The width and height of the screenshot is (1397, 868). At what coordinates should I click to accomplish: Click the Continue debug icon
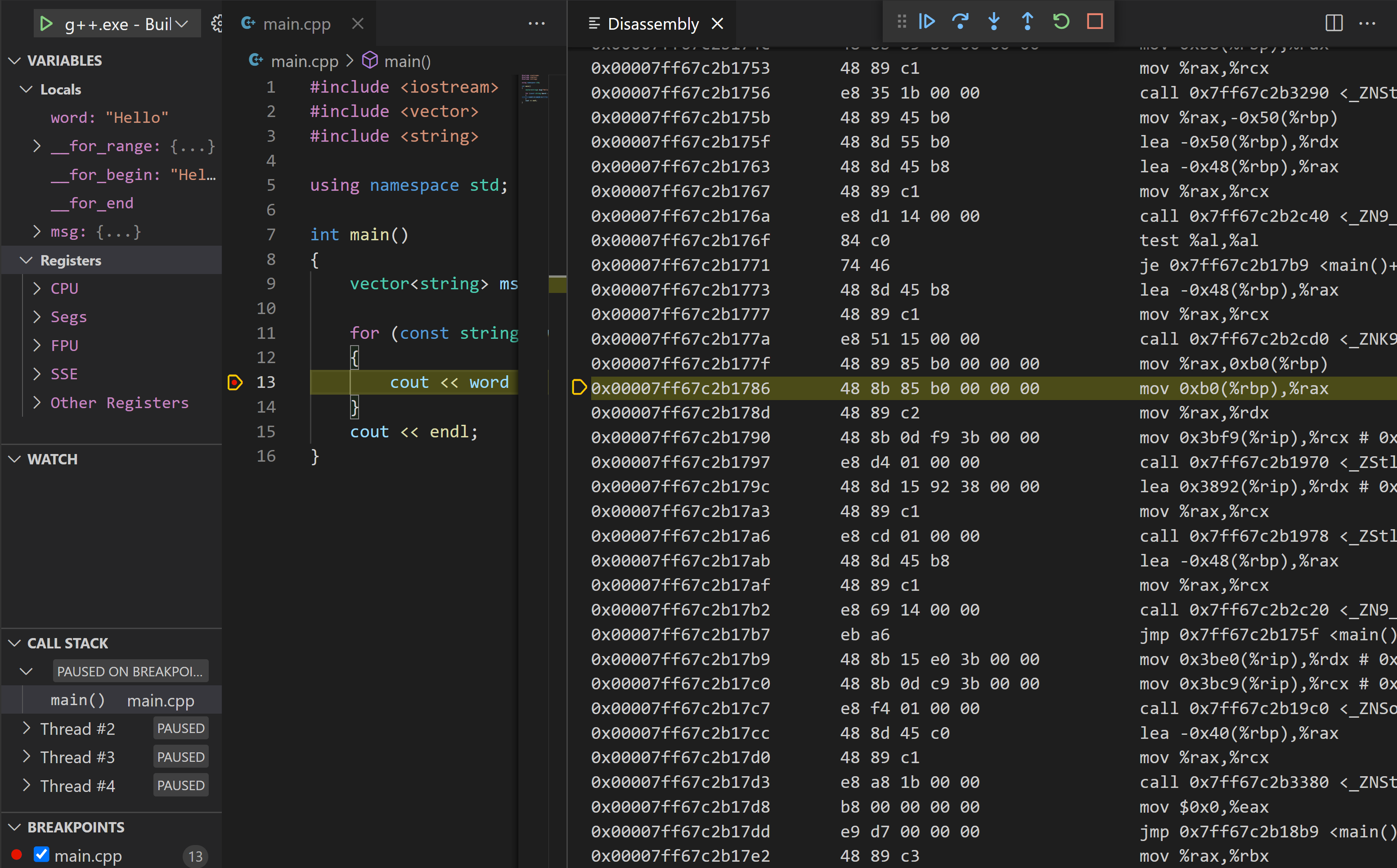tap(926, 22)
